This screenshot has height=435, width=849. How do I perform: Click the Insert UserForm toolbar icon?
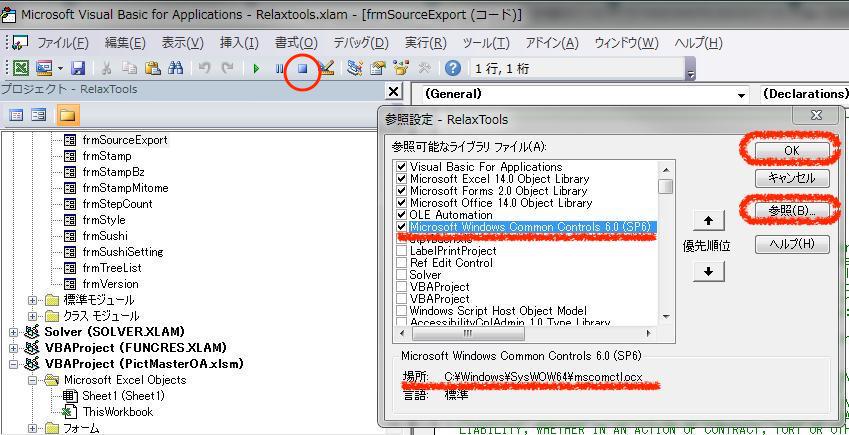click(44, 68)
